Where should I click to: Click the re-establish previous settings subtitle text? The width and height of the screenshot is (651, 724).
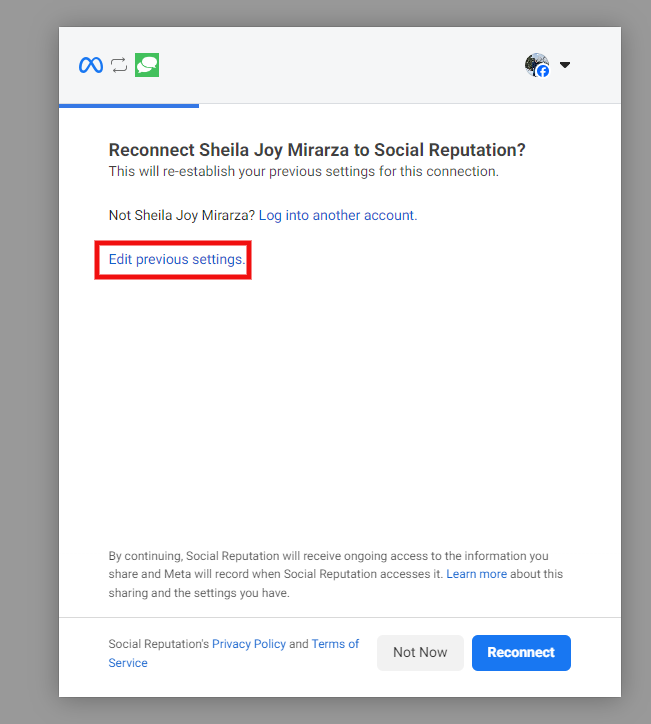[304, 171]
